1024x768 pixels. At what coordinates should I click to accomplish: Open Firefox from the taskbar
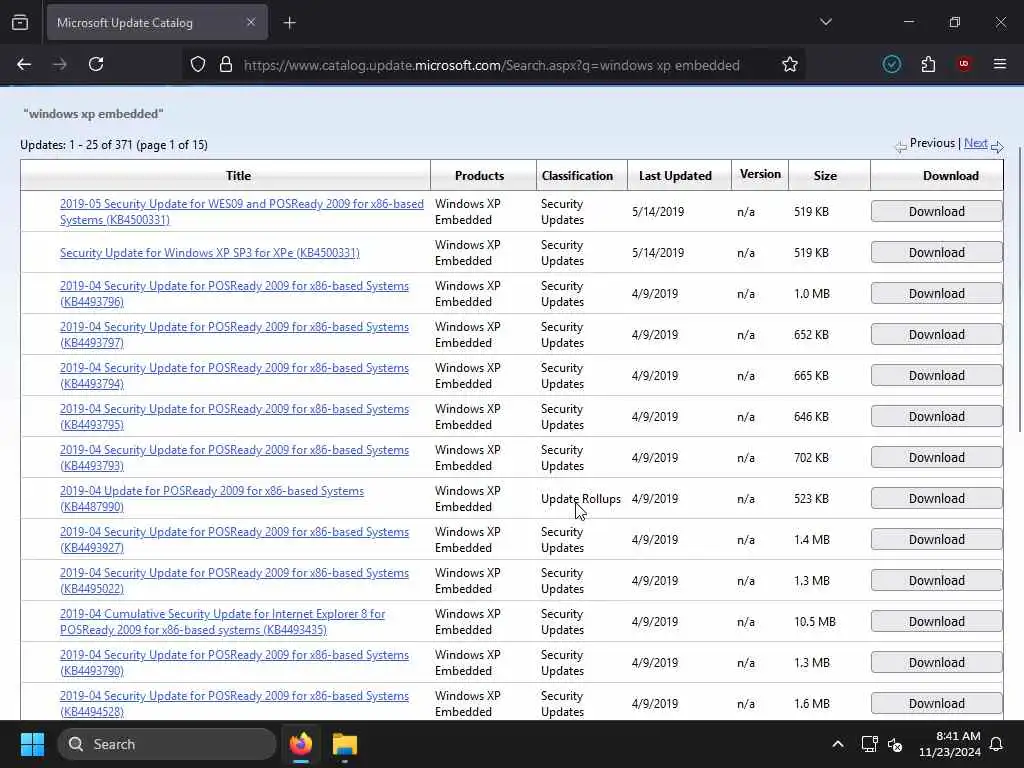(x=301, y=744)
